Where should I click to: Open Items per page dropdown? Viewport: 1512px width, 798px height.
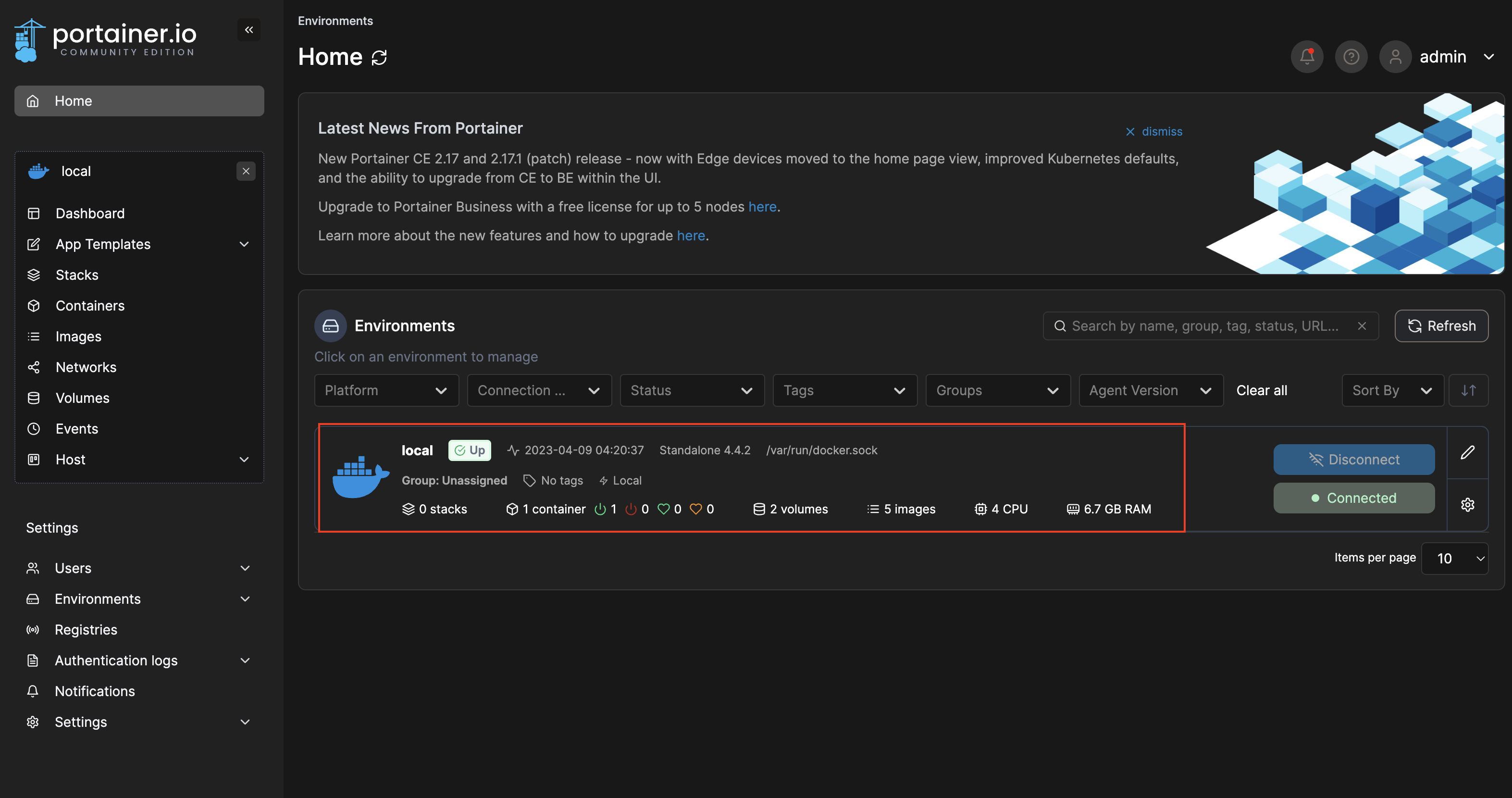click(x=1454, y=558)
